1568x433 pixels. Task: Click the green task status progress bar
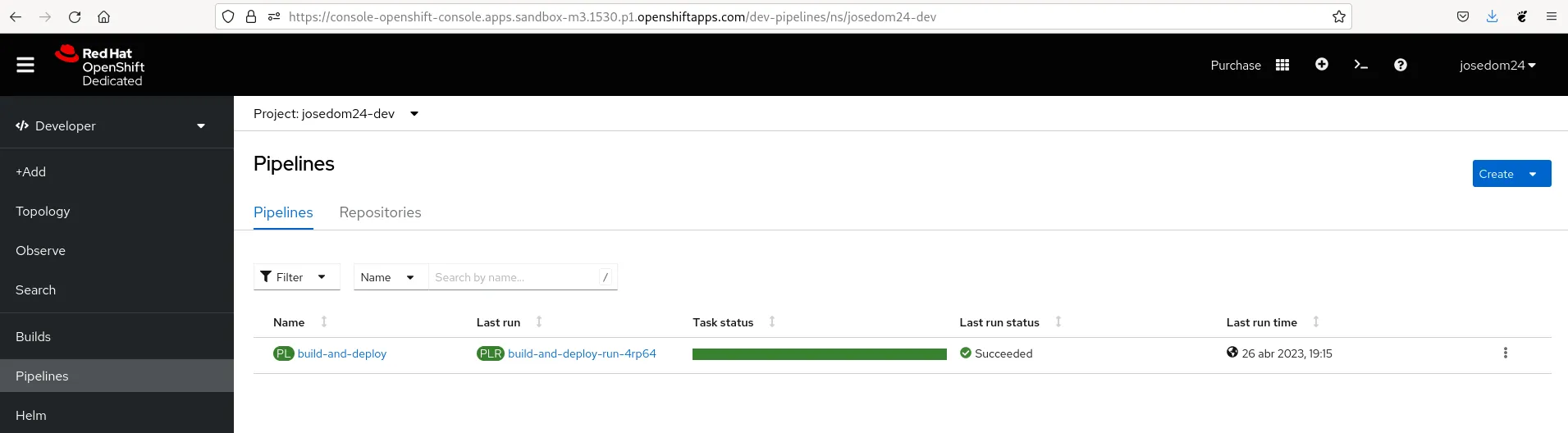(x=819, y=354)
